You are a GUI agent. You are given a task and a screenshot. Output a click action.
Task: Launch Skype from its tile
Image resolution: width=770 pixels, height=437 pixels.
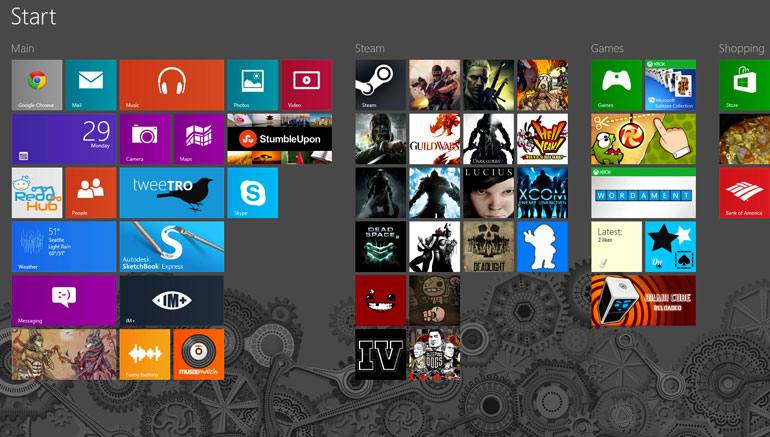[x=252, y=193]
